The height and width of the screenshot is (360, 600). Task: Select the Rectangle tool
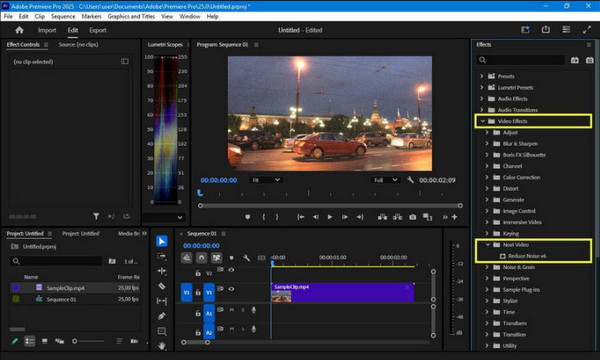click(x=161, y=331)
